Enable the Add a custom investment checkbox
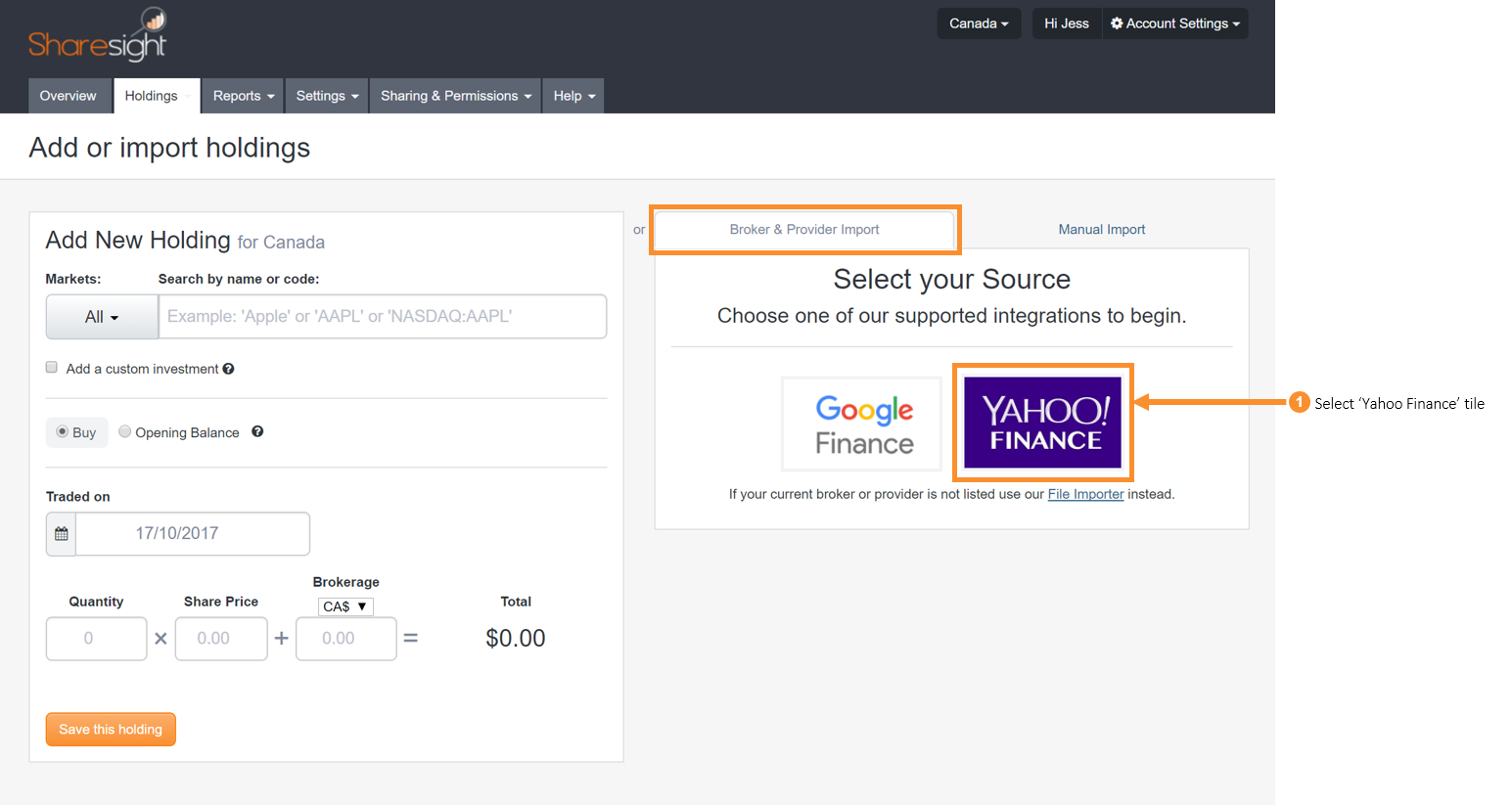This screenshot has height=805, width=1512. (x=51, y=367)
